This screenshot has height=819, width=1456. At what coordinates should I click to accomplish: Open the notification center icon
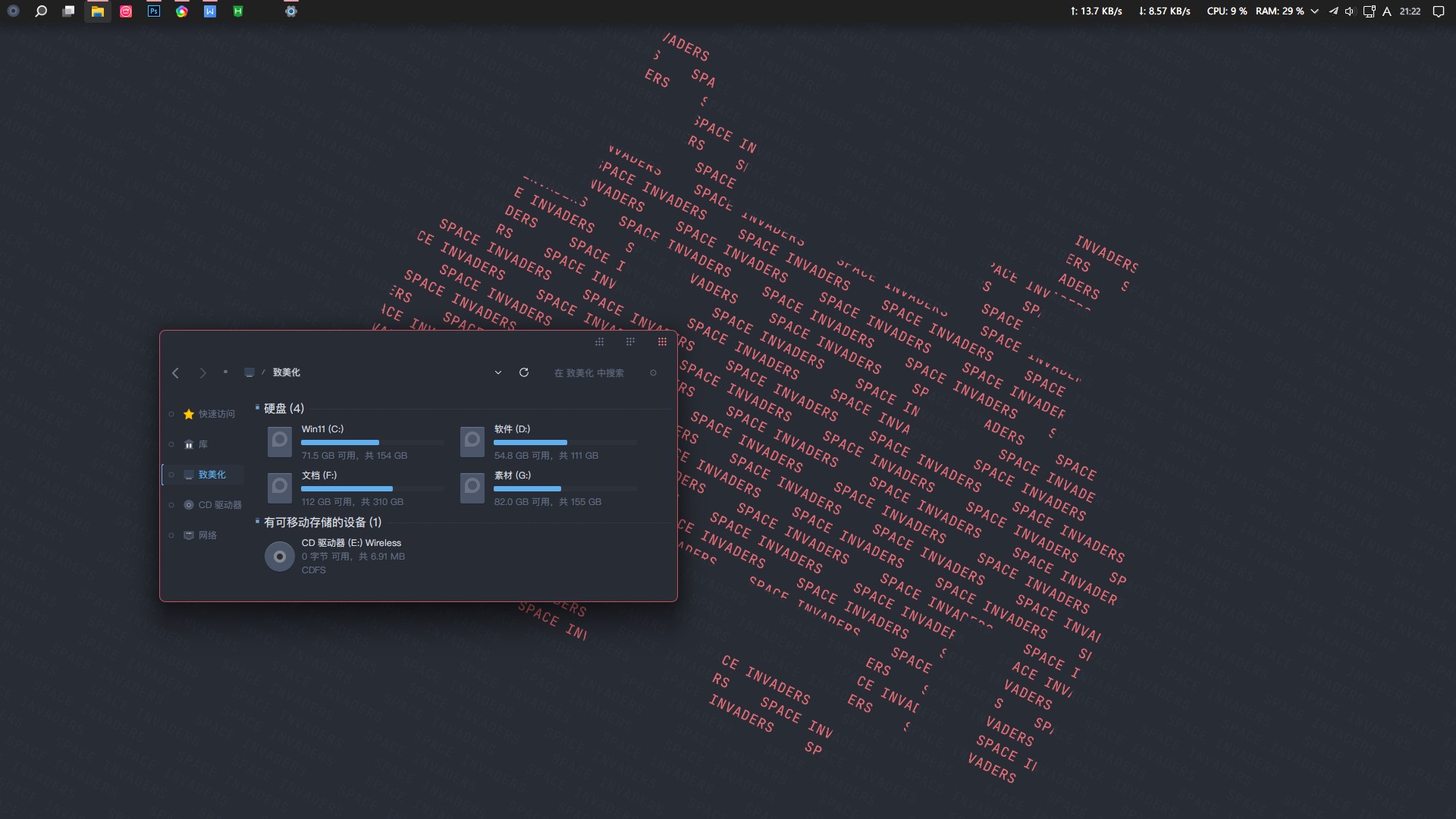point(1438,11)
